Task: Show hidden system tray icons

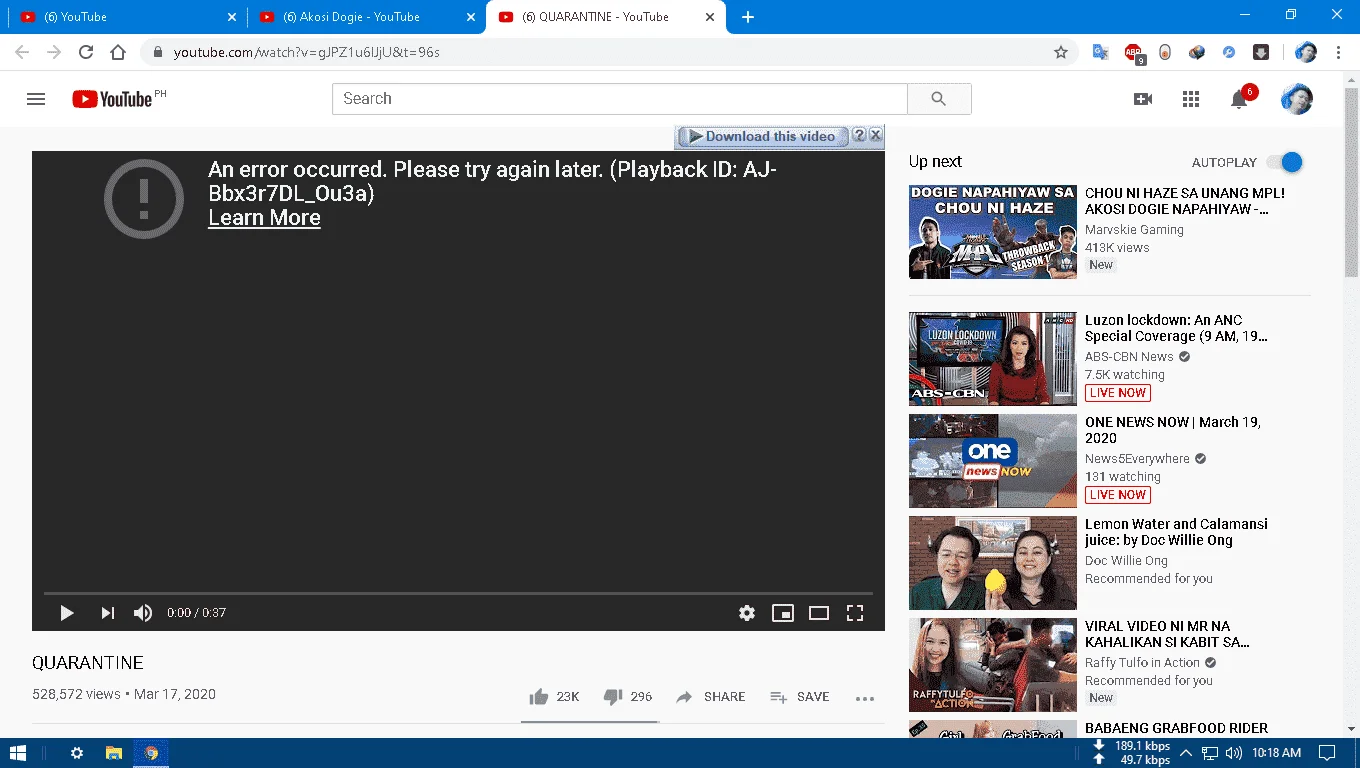Action: coord(1186,753)
